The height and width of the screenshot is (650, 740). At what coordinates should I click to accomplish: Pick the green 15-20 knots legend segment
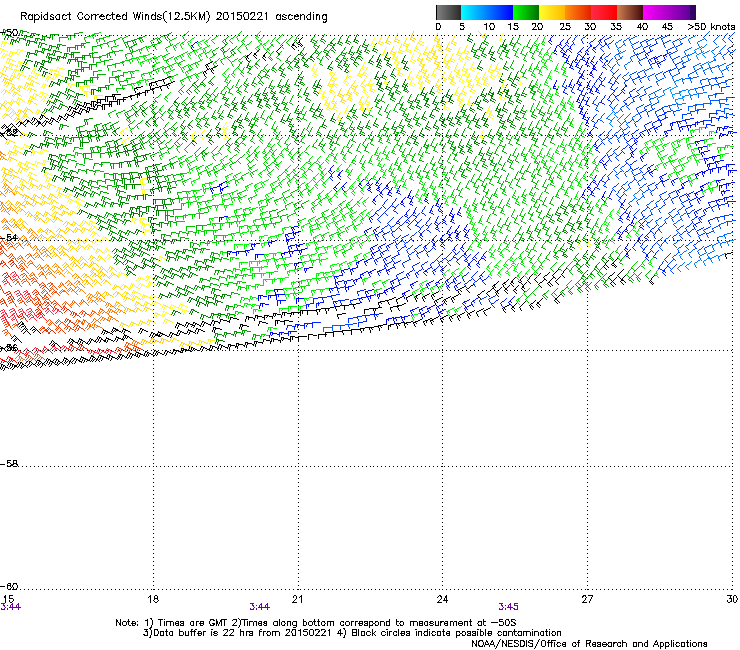(x=526, y=12)
